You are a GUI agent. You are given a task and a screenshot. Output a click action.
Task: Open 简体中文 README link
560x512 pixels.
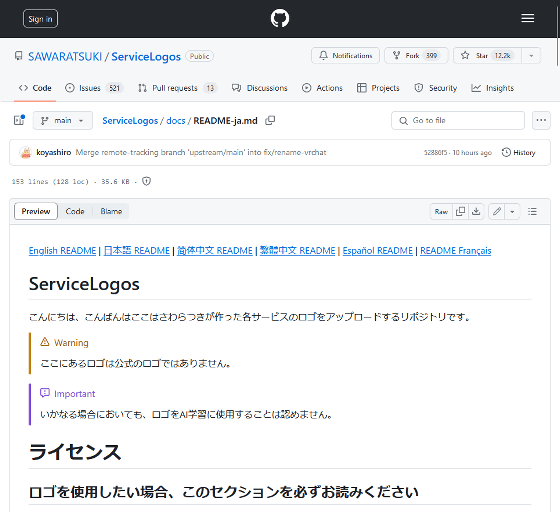tap(215, 251)
